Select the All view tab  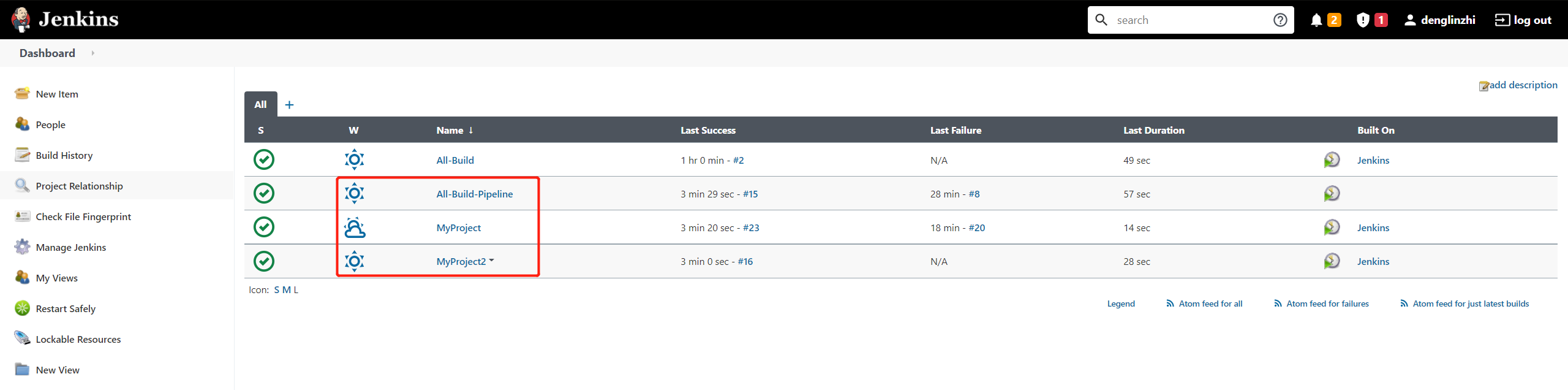(261, 104)
